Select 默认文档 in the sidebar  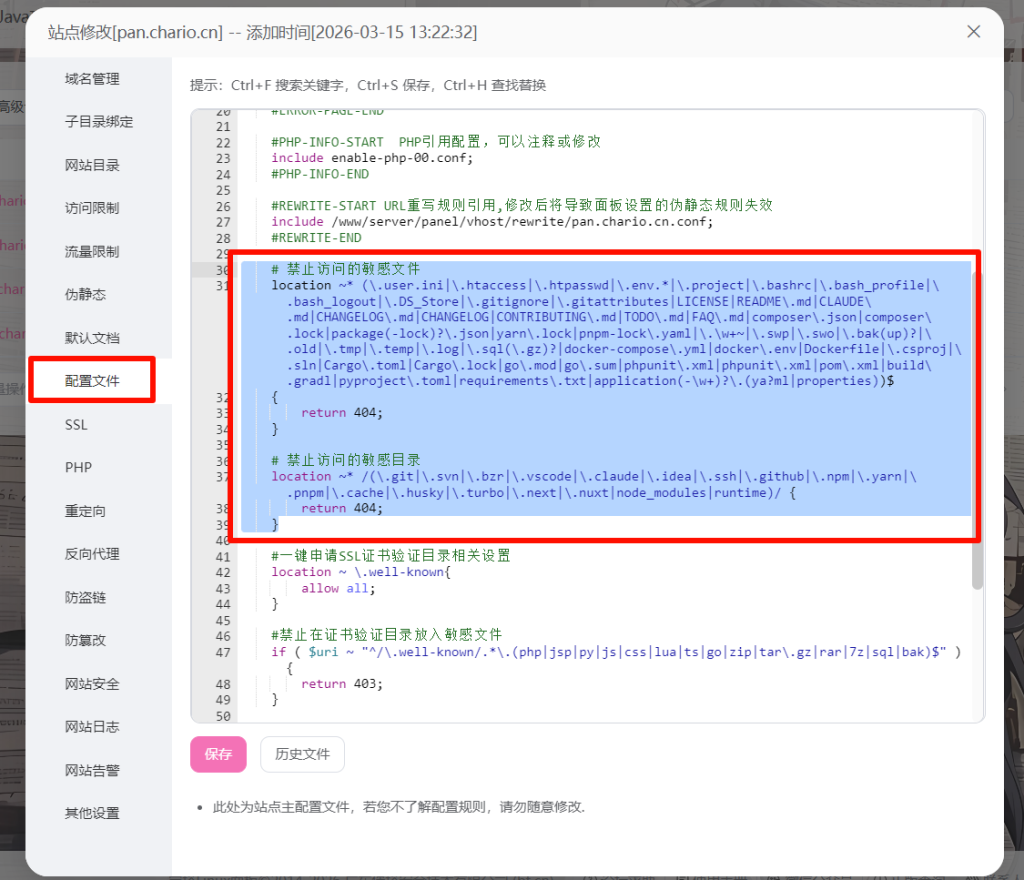click(x=92, y=338)
